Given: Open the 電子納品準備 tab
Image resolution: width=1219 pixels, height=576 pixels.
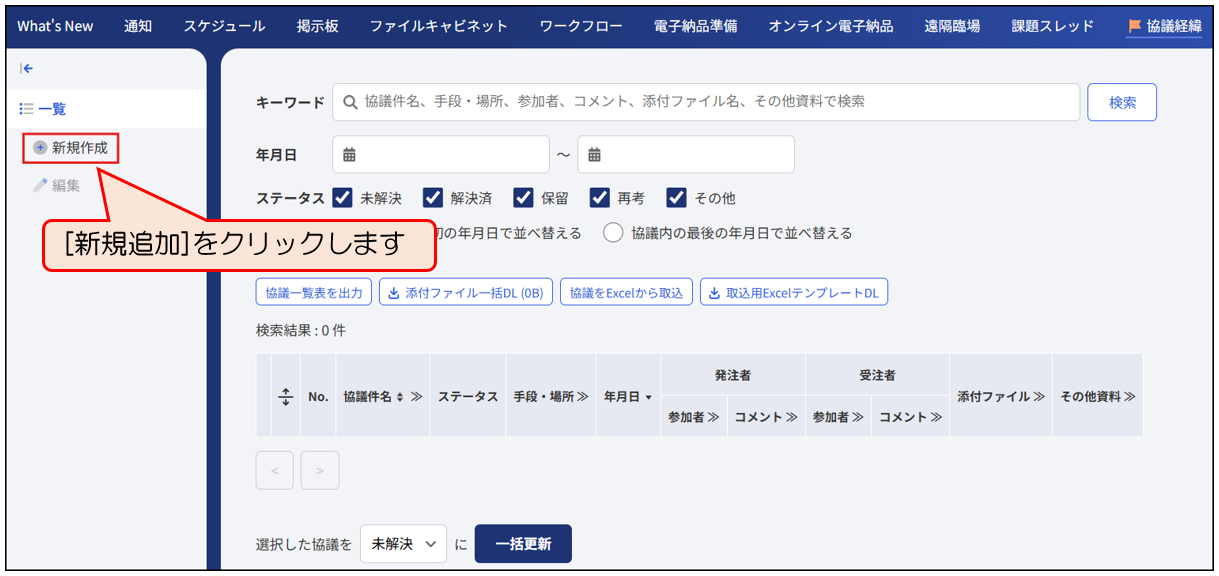Looking at the screenshot, I should 696,26.
